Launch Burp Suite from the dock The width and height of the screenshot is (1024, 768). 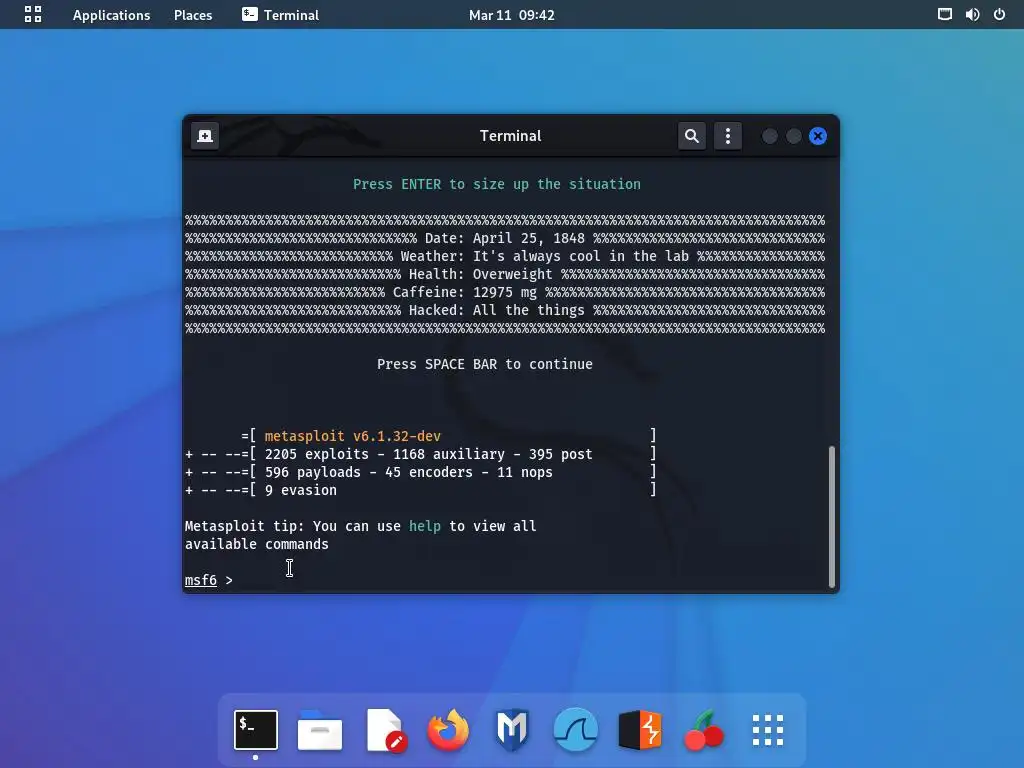tap(639, 729)
